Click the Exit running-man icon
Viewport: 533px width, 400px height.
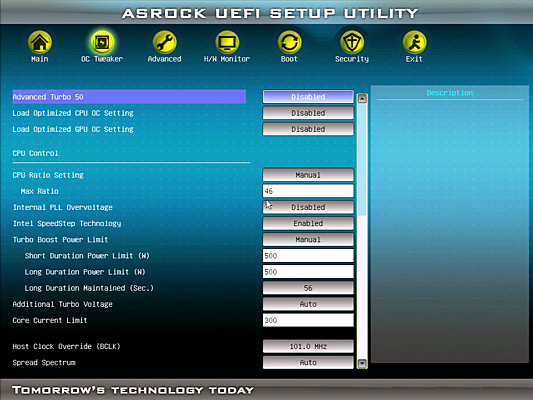click(x=414, y=42)
